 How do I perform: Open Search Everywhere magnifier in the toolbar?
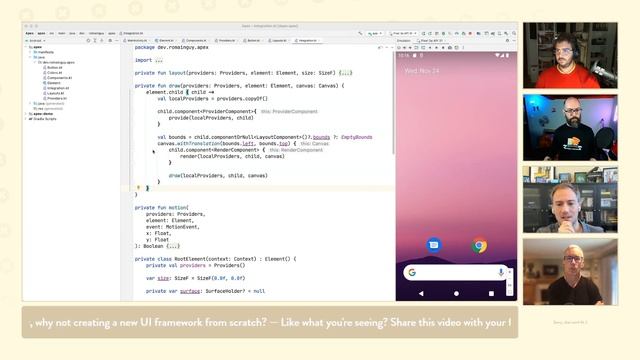point(514,33)
